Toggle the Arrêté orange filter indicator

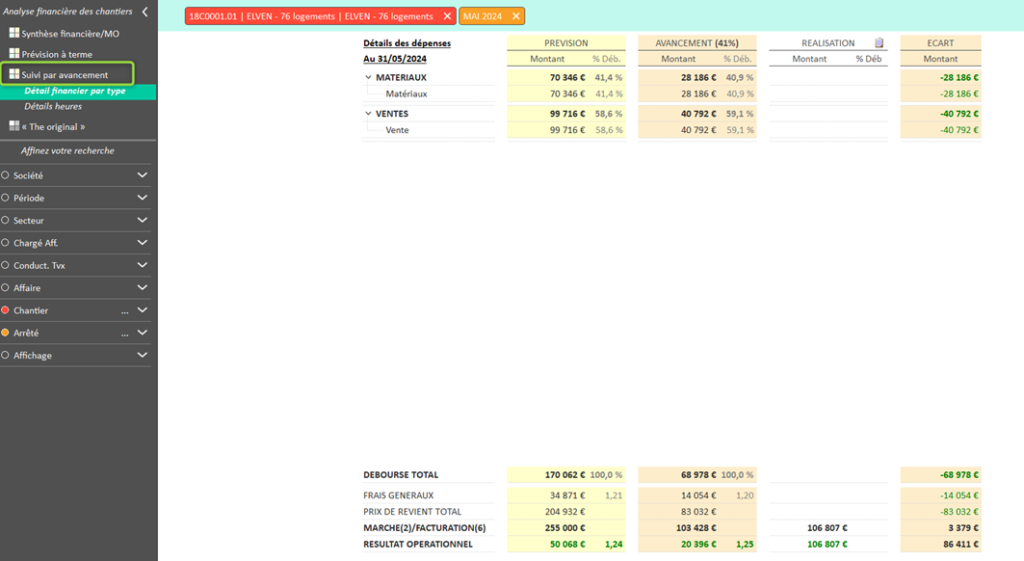tap(6, 333)
